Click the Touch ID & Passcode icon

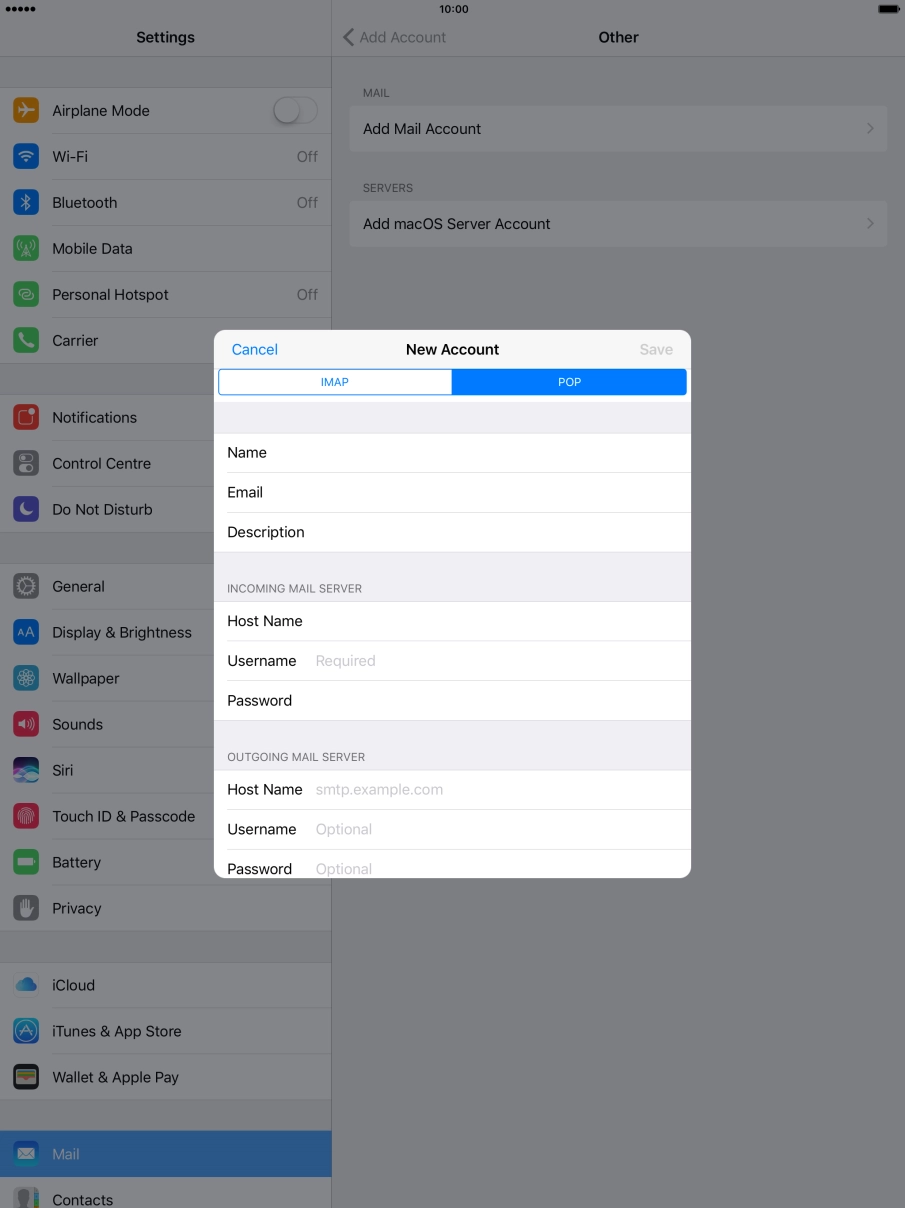tap(26, 816)
